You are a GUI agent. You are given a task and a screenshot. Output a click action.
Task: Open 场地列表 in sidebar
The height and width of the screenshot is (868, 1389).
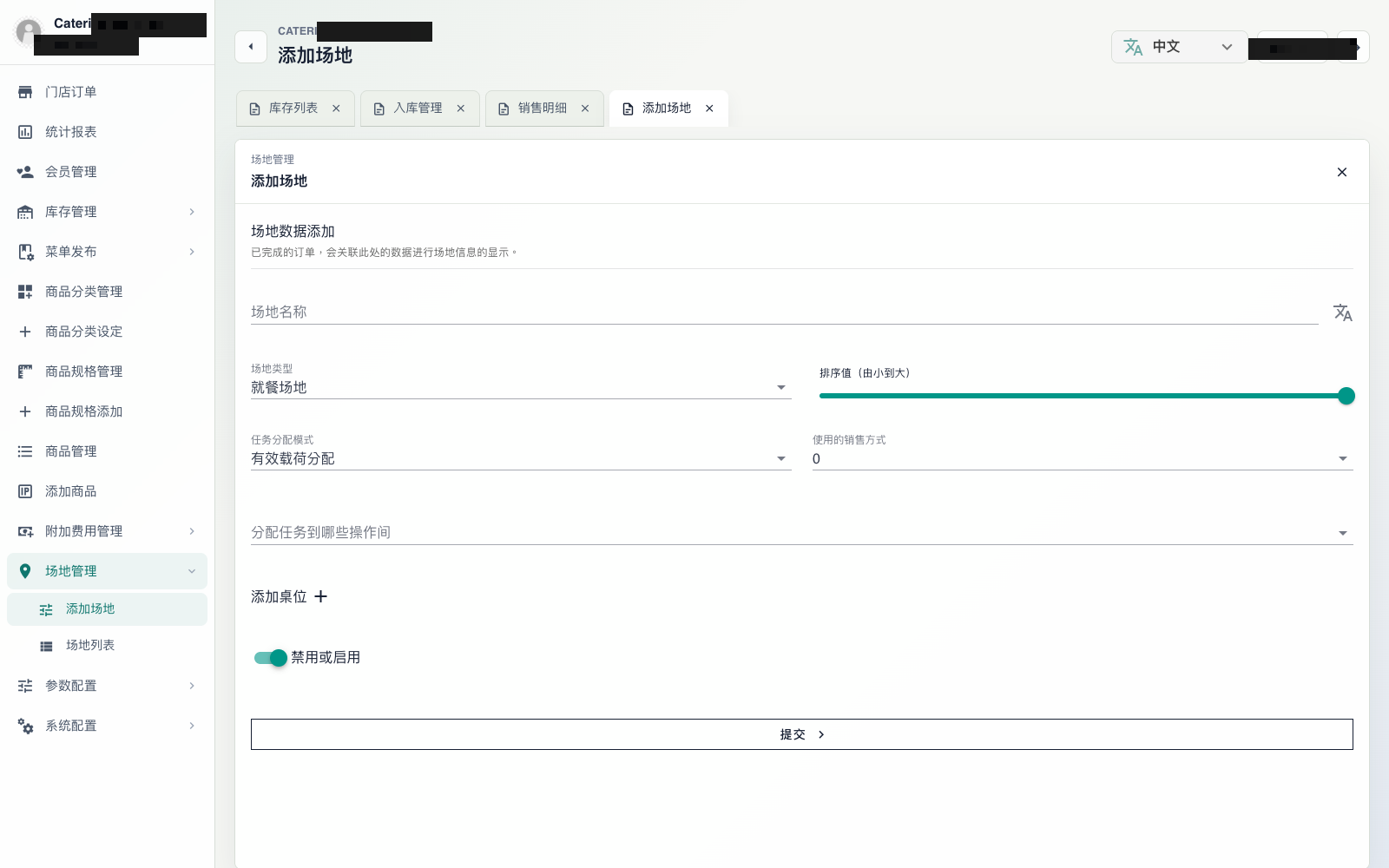[107, 646]
